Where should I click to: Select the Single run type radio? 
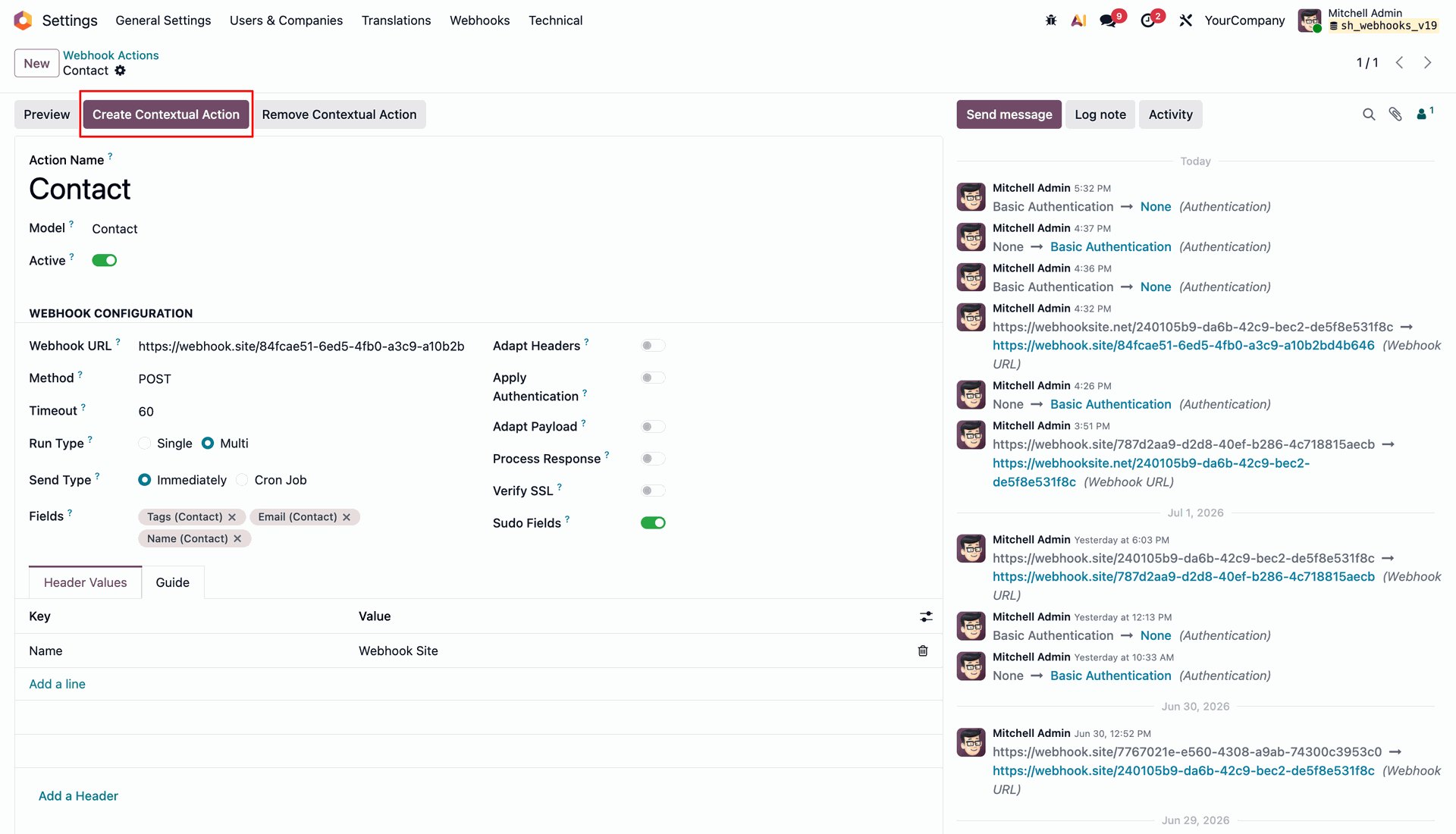point(145,444)
